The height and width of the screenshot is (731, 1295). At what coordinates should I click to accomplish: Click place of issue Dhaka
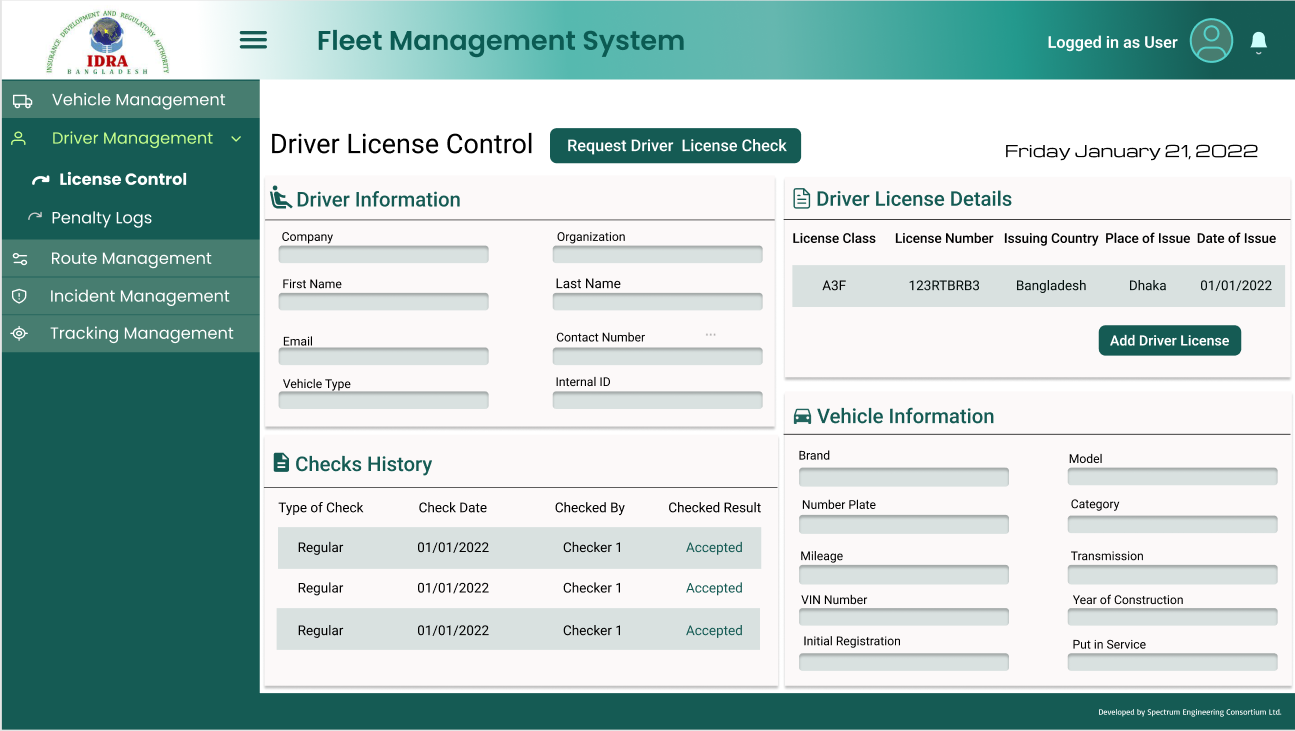[x=1147, y=286]
